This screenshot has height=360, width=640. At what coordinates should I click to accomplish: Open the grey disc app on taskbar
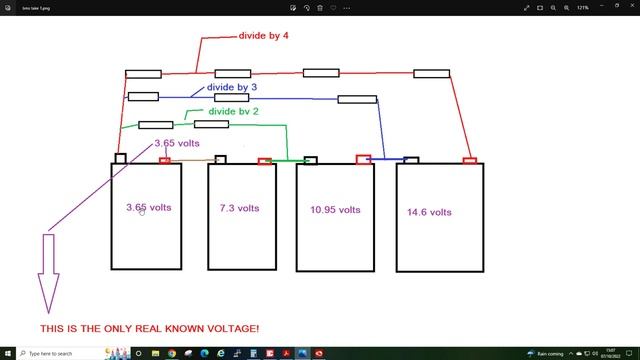tap(188, 353)
